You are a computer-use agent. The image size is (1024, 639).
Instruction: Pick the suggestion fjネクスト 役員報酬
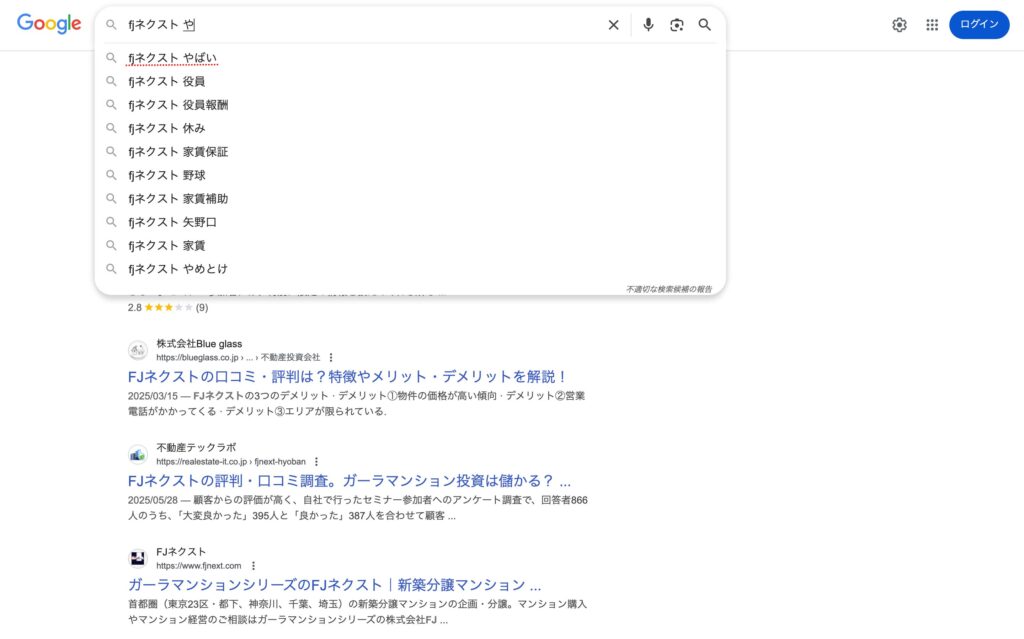click(178, 105)
